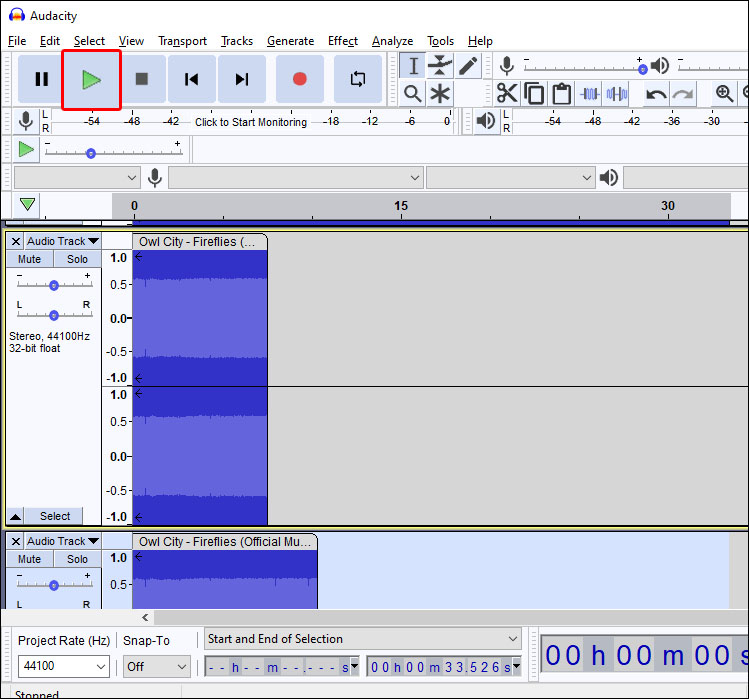
Task: Click the Trim audio outside selection icon
Action: [589, 93]
